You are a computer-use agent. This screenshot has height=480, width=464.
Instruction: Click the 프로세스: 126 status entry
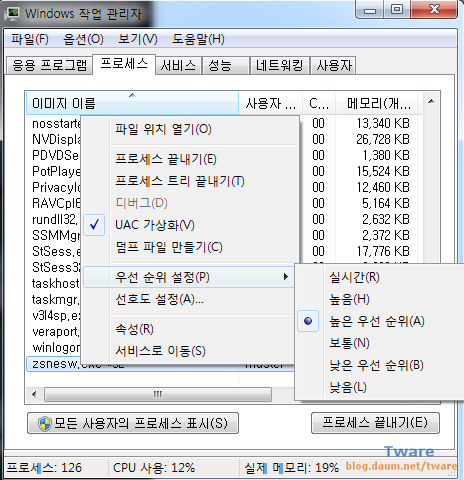click(44, 468)
